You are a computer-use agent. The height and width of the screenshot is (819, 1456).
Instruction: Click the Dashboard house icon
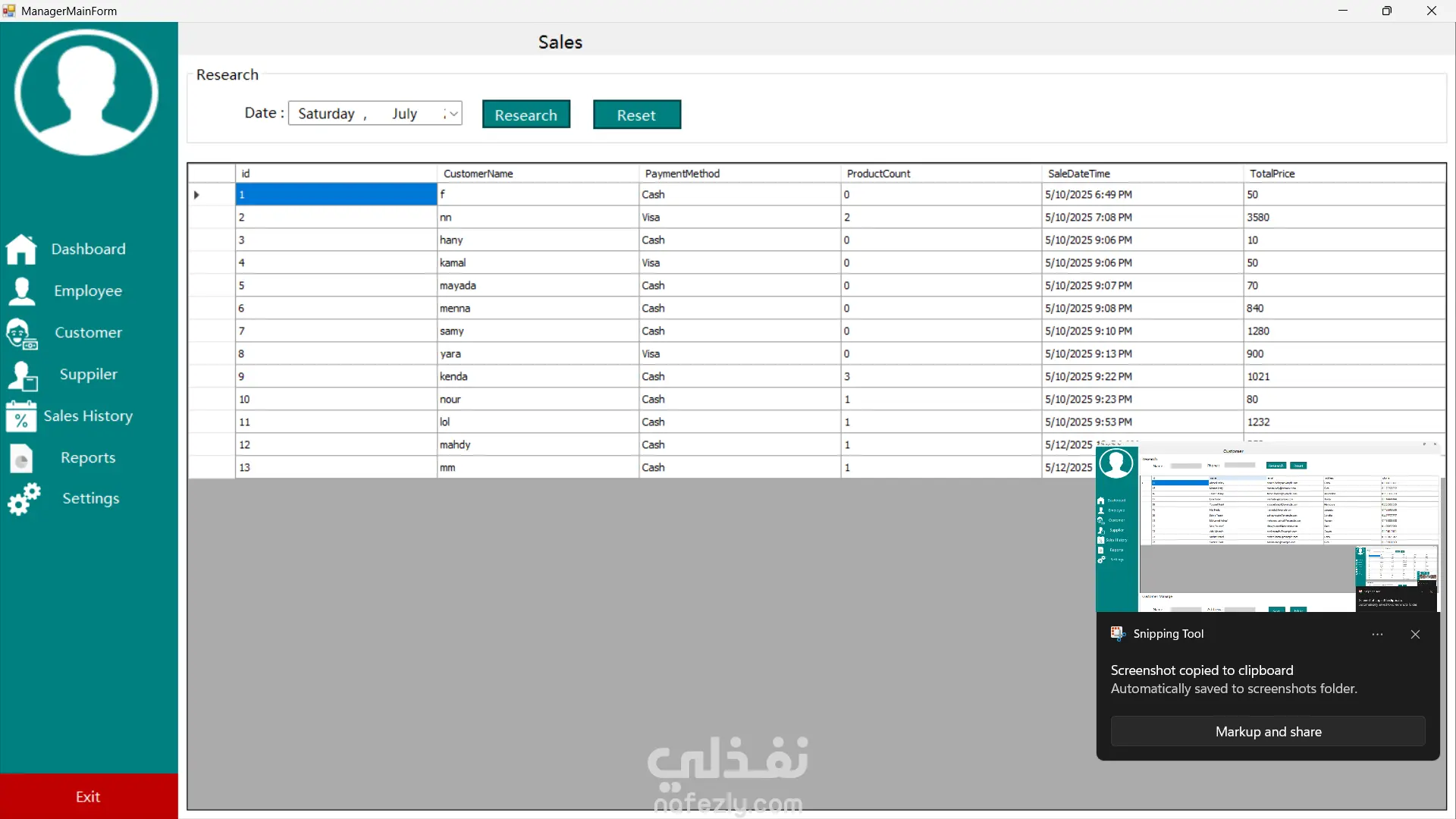21,249
